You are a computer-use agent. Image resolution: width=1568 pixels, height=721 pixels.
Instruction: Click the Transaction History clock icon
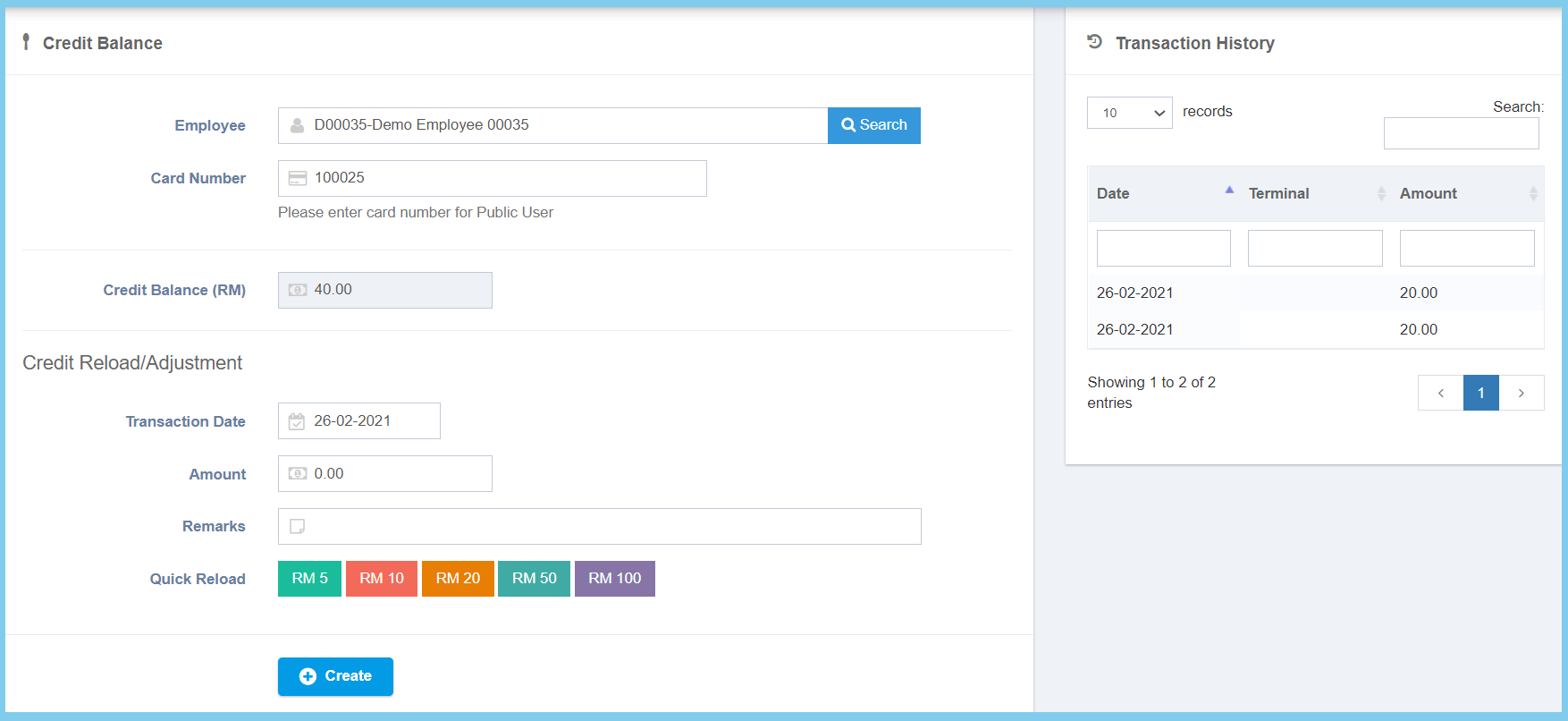point(1094,42)
